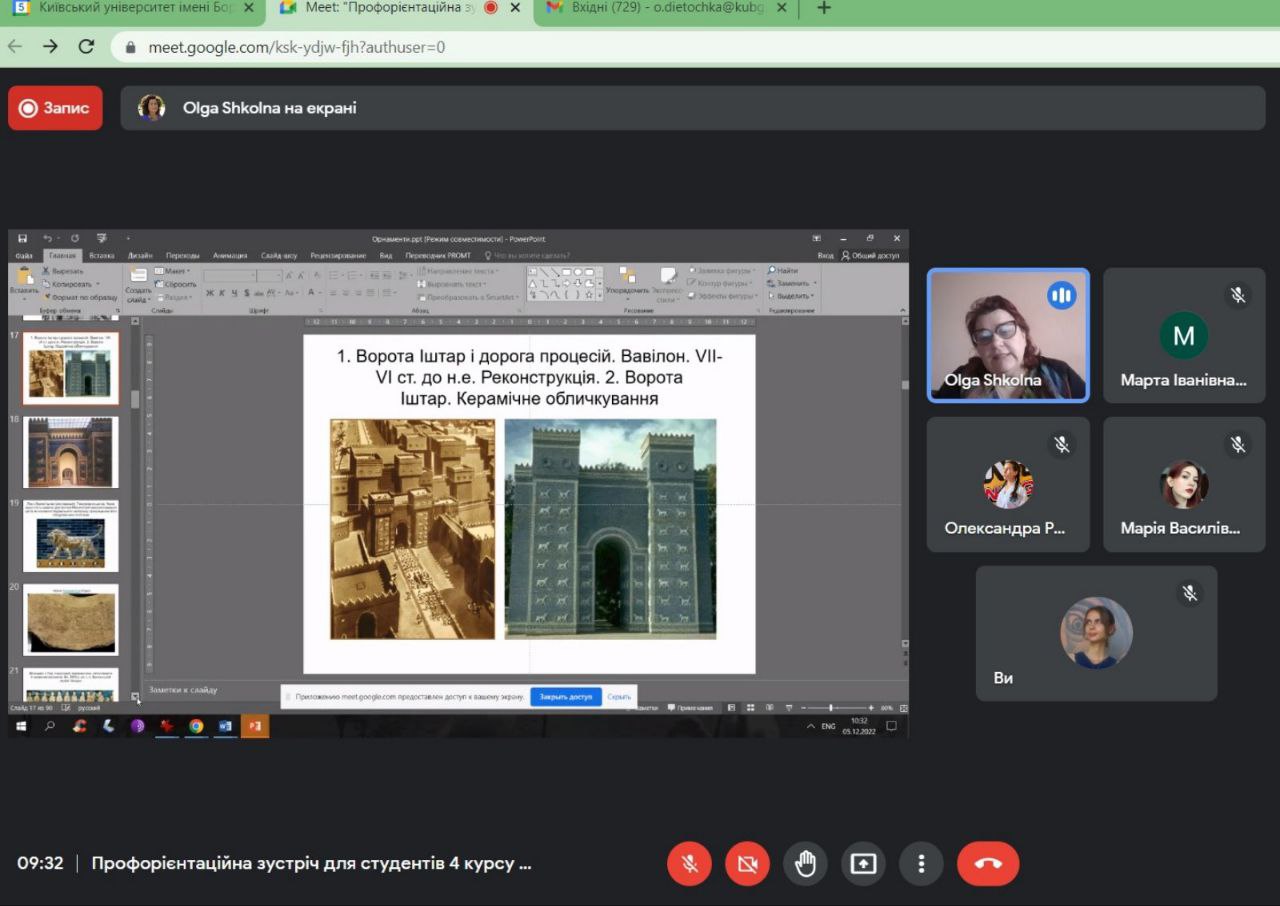Viewport: 1280px width, 906px height.
Task: Click the red Запис recording button
Action: [55, 108]
